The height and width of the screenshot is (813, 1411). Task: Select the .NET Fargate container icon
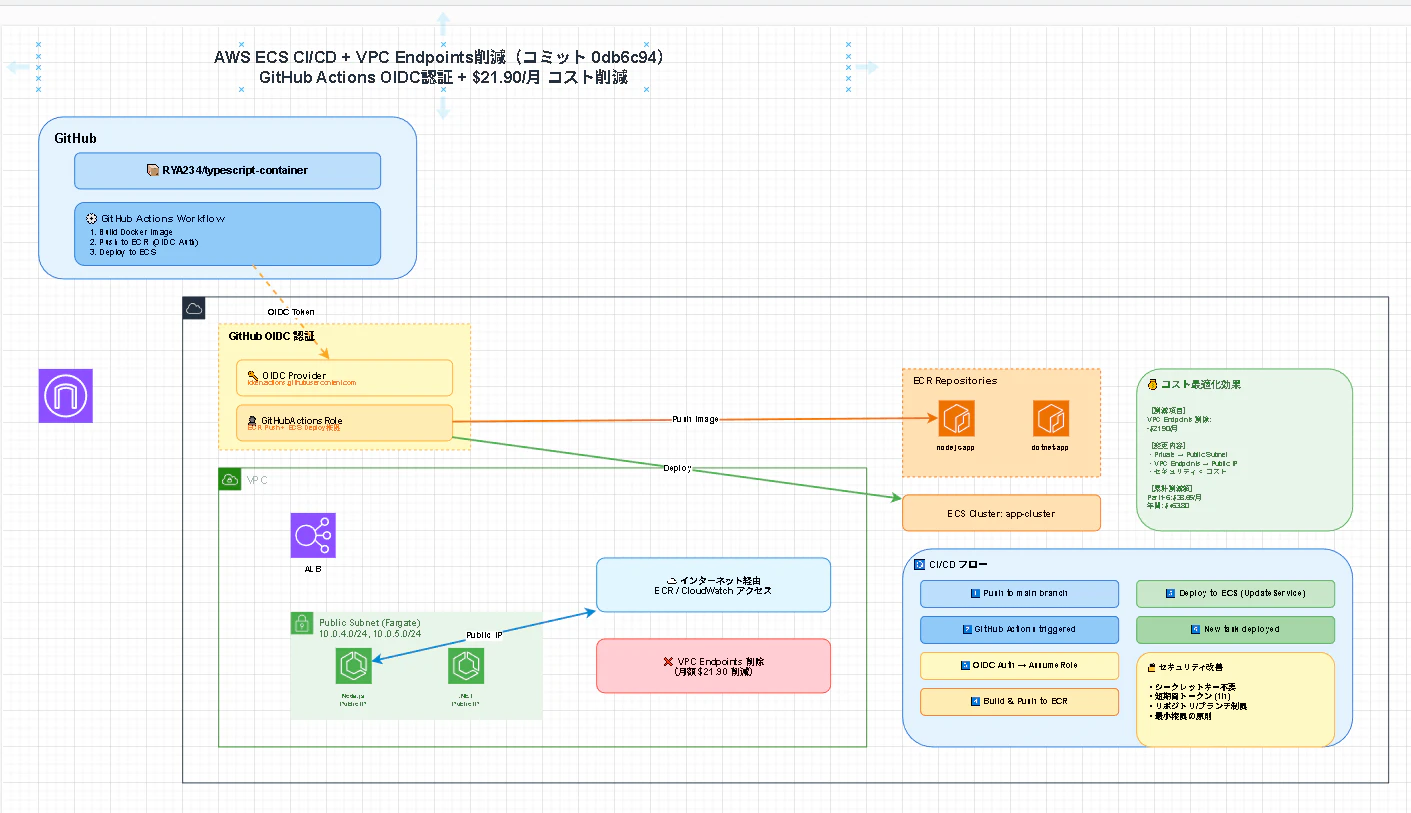click(x=466, y=665)
